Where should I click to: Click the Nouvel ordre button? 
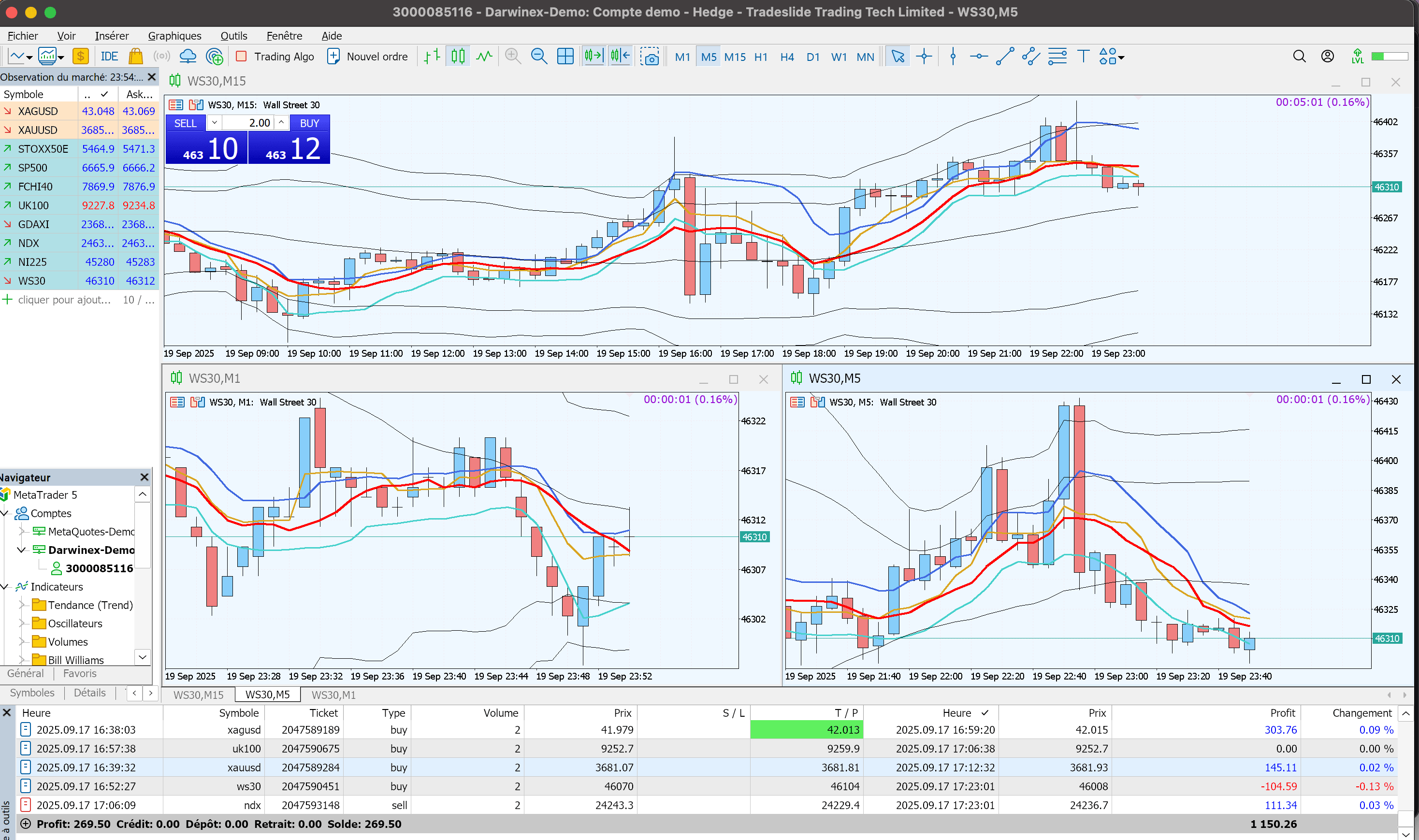click(368, 57)
